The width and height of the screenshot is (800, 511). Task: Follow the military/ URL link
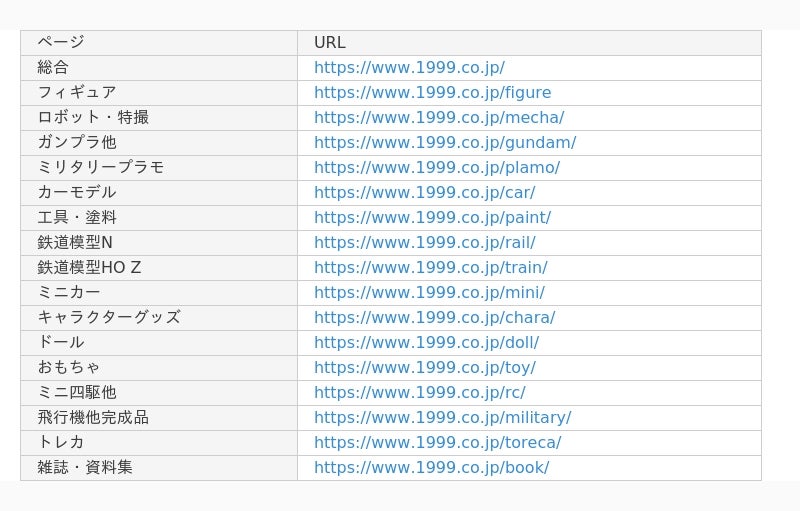[443, 418]
